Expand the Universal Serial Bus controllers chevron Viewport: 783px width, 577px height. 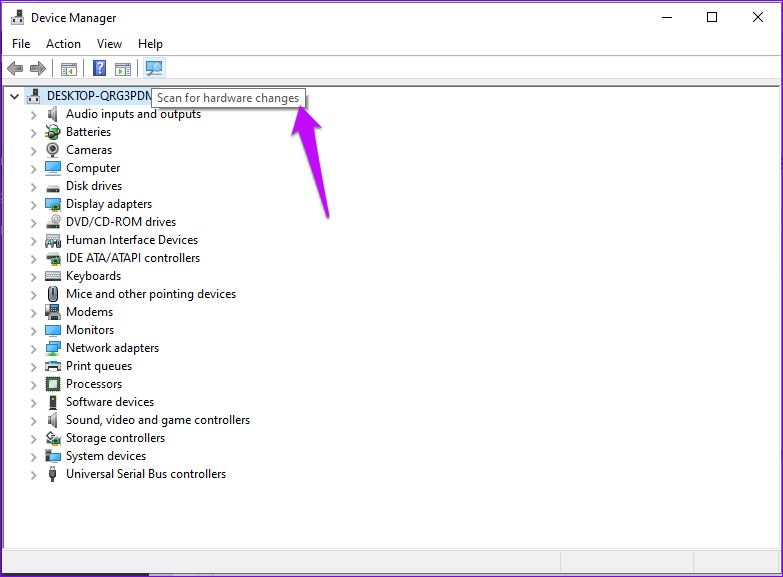(x=33, y=475)
